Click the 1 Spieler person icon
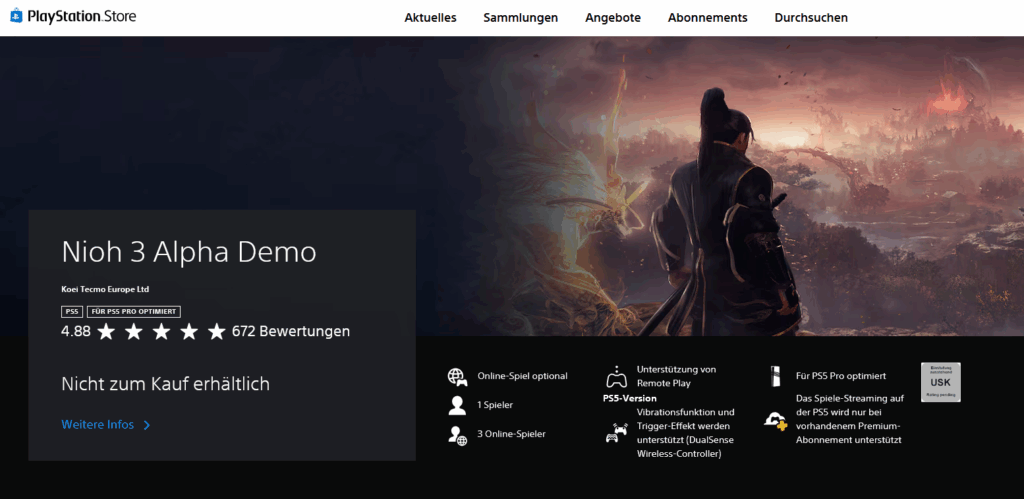The height and width of the screenshot is (499, 1024). click(x=457, y=405)
